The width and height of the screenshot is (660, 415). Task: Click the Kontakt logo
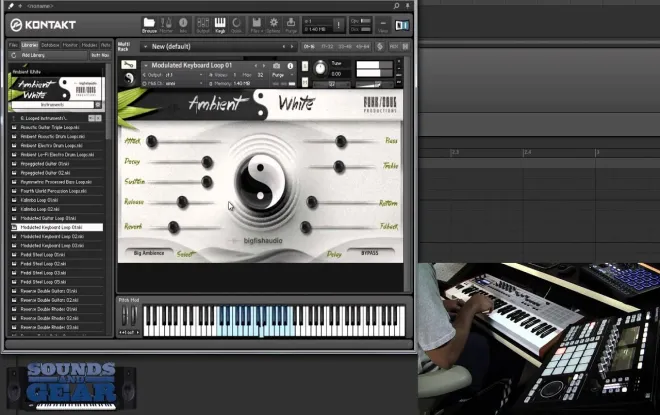click(43, 25)
